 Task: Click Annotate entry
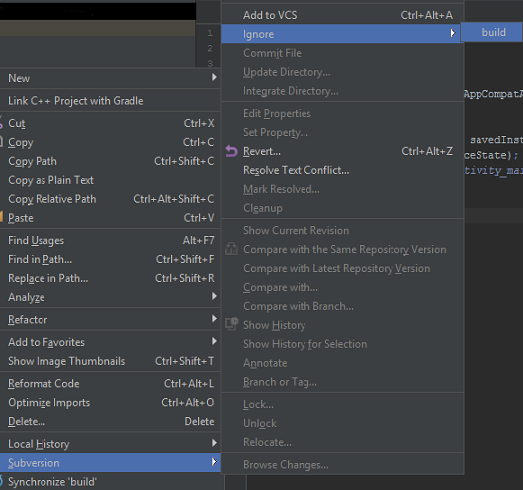pos(342,363)
